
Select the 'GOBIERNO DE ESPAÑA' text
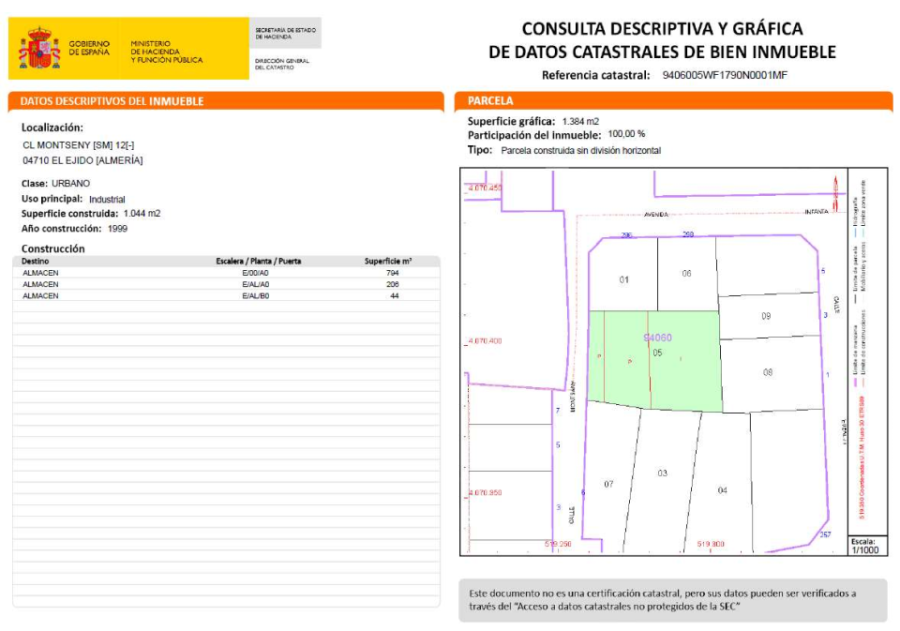pyautogui.click(x=89, y=48)
